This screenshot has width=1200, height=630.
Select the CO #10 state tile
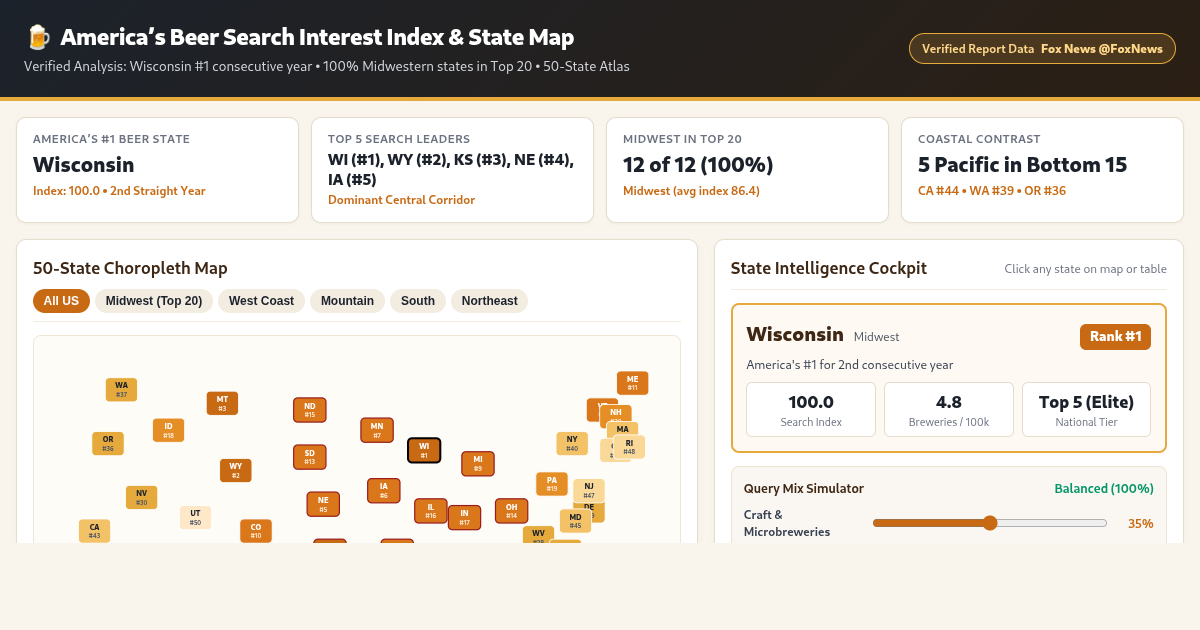[256, 531]
